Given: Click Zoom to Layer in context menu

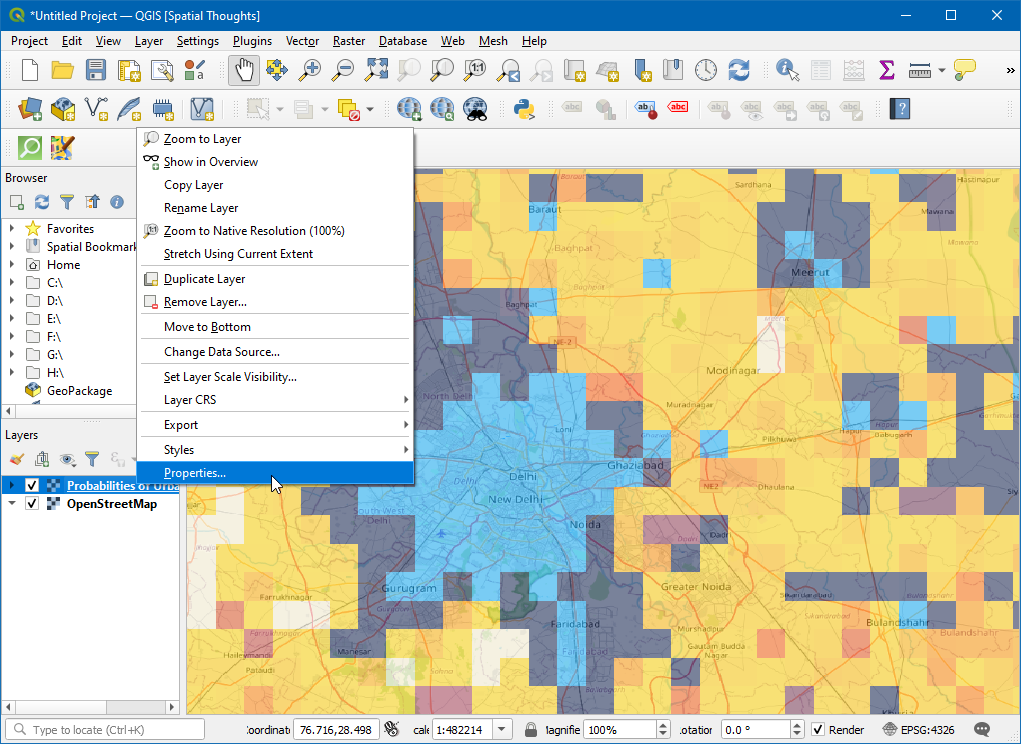Looking at the screenshot, I should [x=202, y=139].
